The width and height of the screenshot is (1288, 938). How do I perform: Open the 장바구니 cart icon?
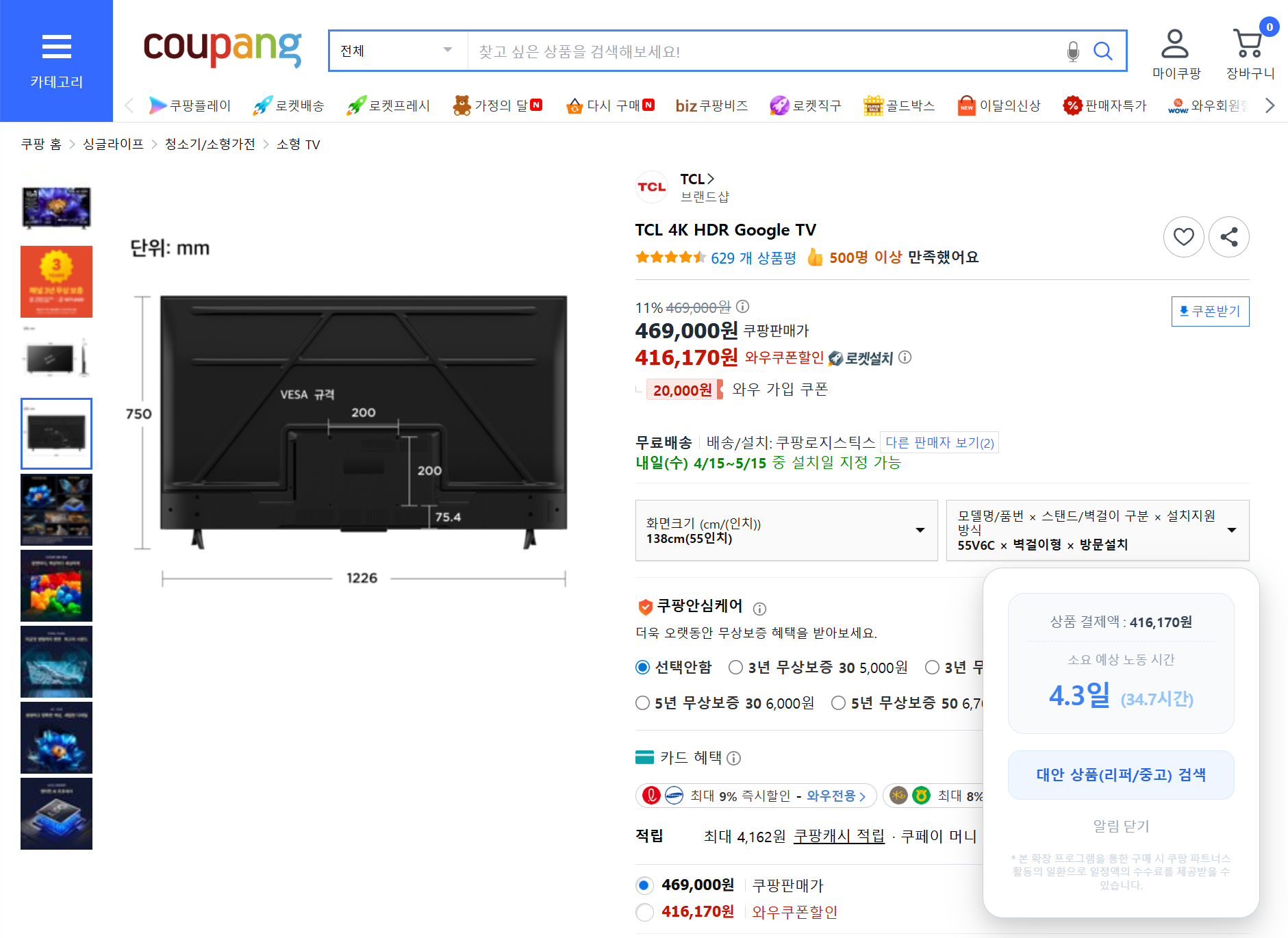(1250, 55)
